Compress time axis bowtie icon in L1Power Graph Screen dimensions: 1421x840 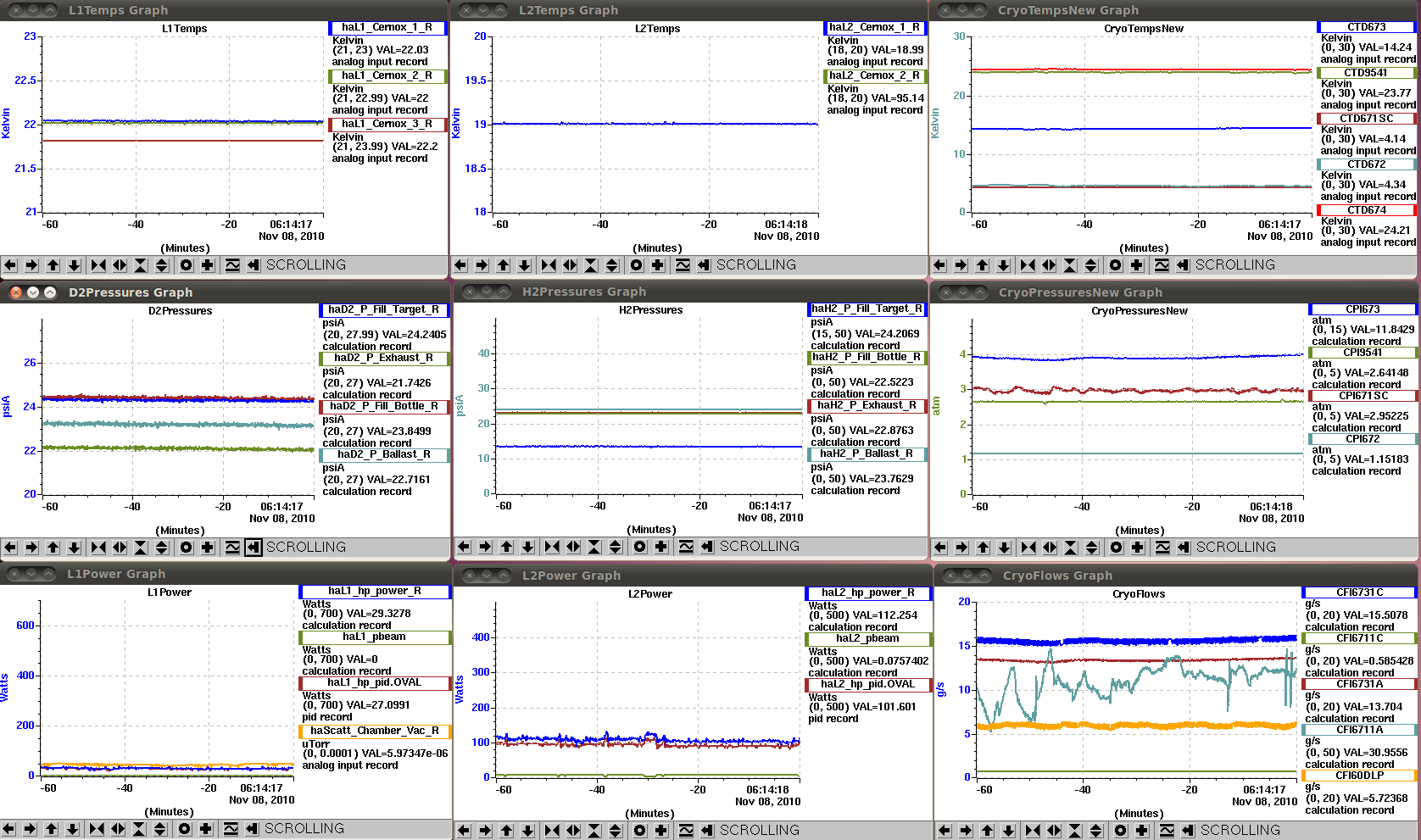[97, 829]
